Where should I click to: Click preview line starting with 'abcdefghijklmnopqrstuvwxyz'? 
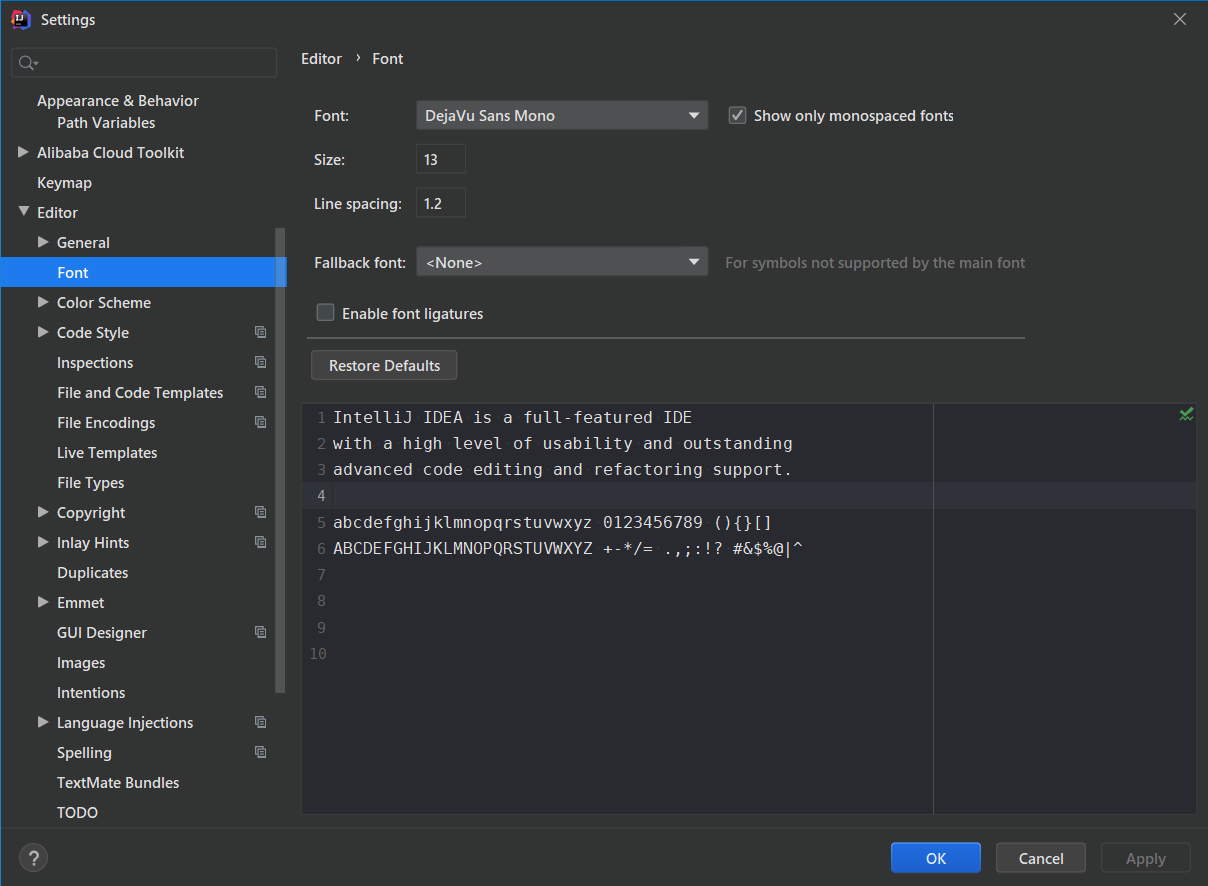[x=552, y=522]
